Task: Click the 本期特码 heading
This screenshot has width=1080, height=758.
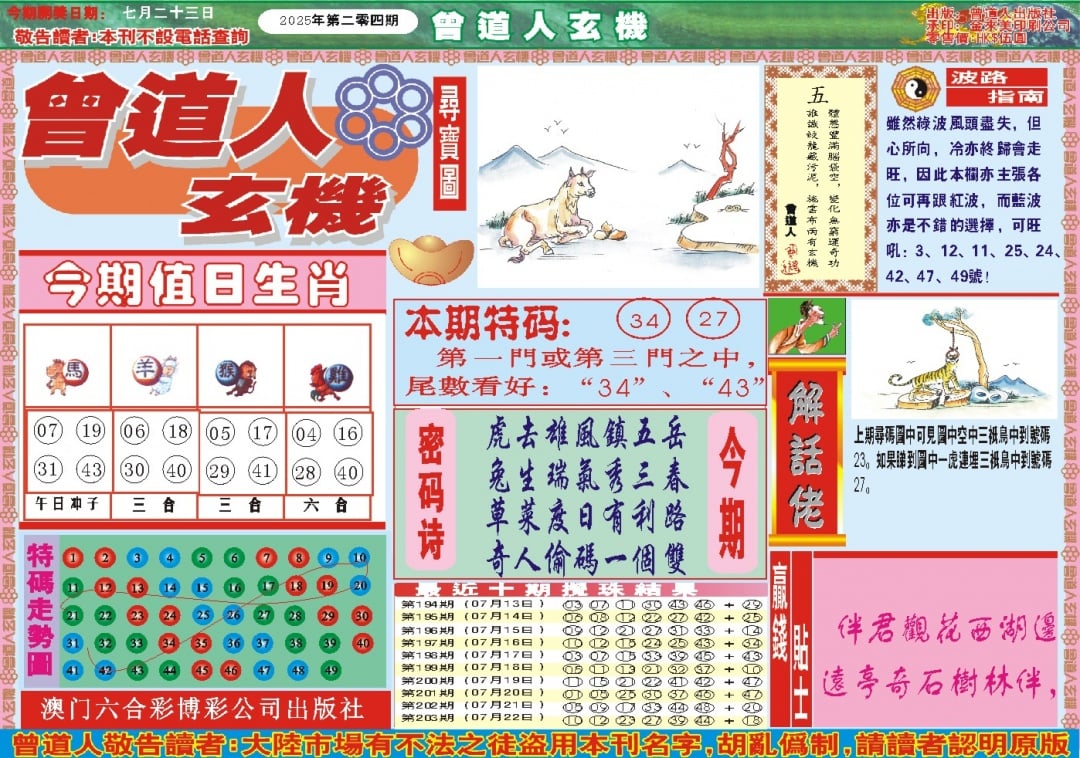Action: coord(488,324)
